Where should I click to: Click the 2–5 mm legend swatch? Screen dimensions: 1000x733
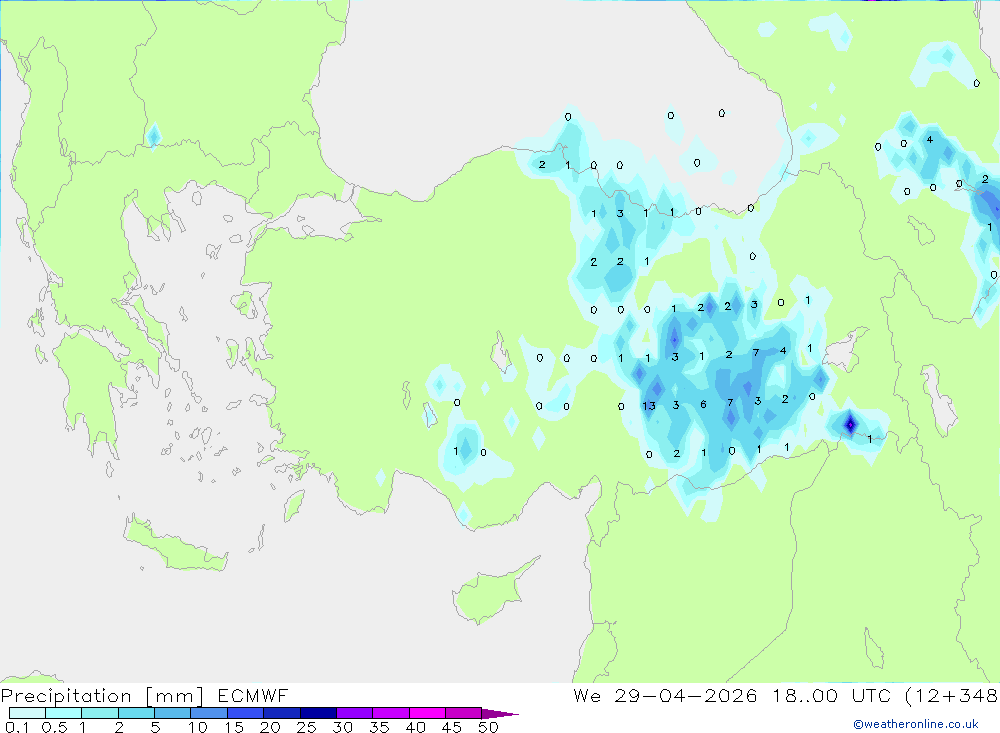[136, 713]
